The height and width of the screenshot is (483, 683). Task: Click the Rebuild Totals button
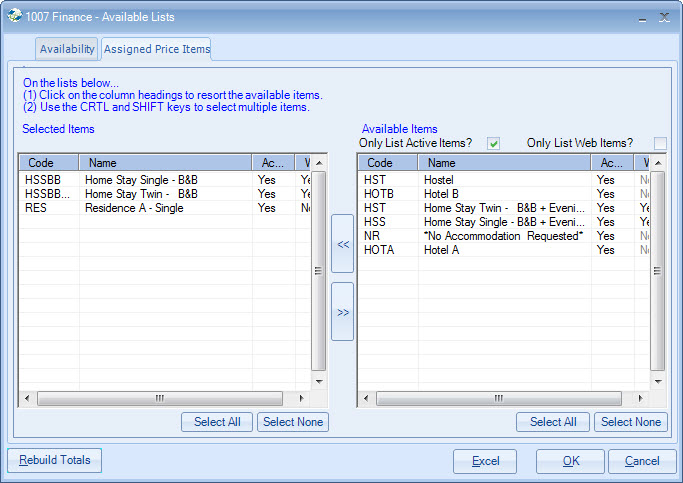pos(54,461)
